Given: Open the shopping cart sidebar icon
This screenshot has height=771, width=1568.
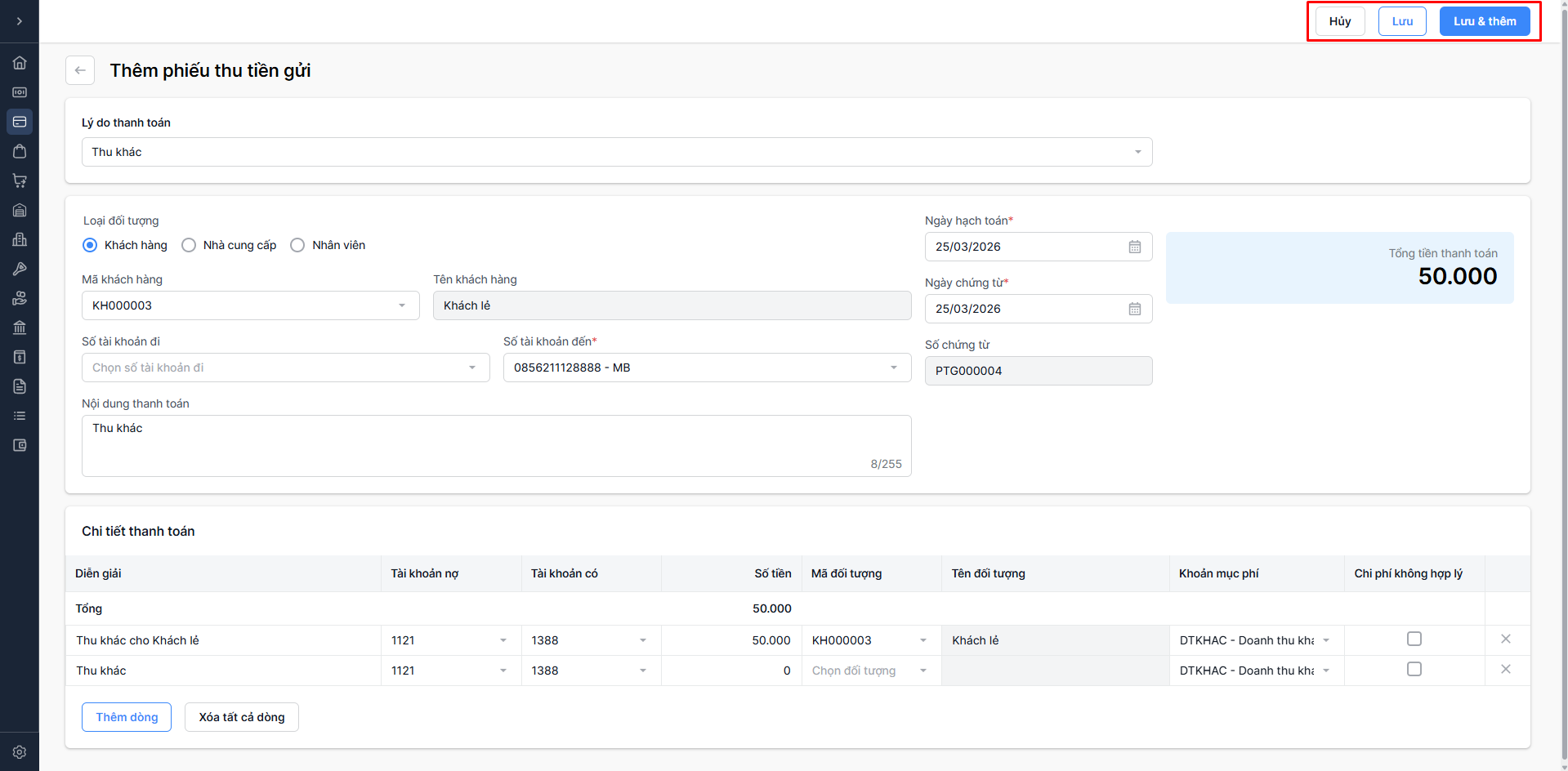Looking at the screenshot, I should tap(20, 180).
